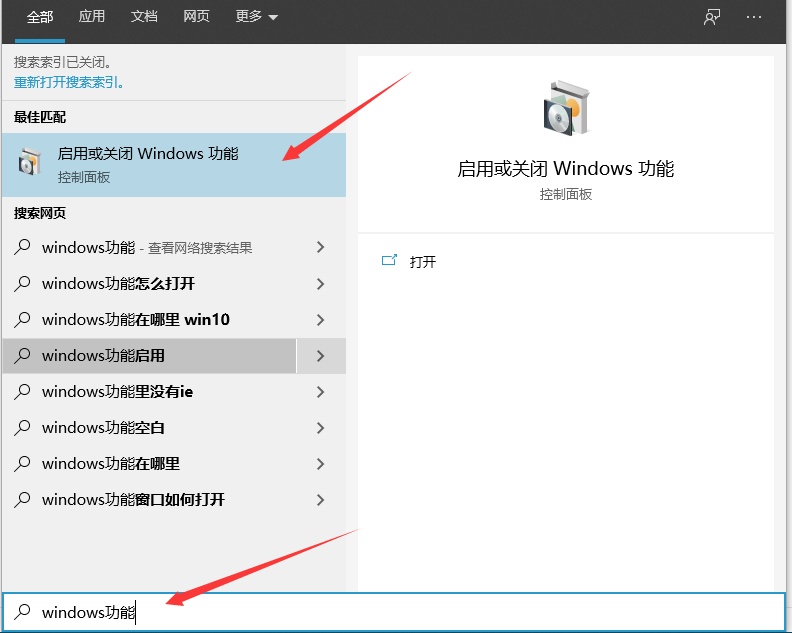Select the windows功能 - 查看网络搜索结果 suggestion
This screenshot has height=633, width=792.
click(149, 247)
